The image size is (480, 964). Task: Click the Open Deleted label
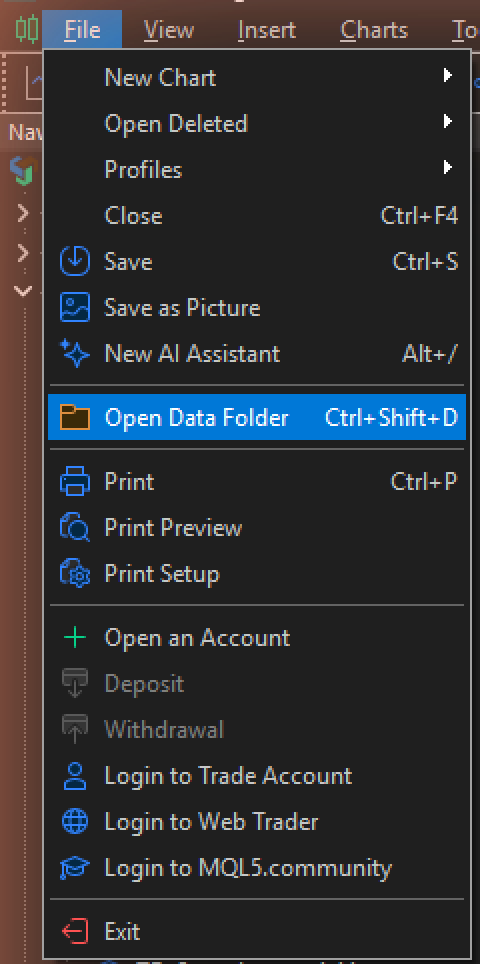176,124
